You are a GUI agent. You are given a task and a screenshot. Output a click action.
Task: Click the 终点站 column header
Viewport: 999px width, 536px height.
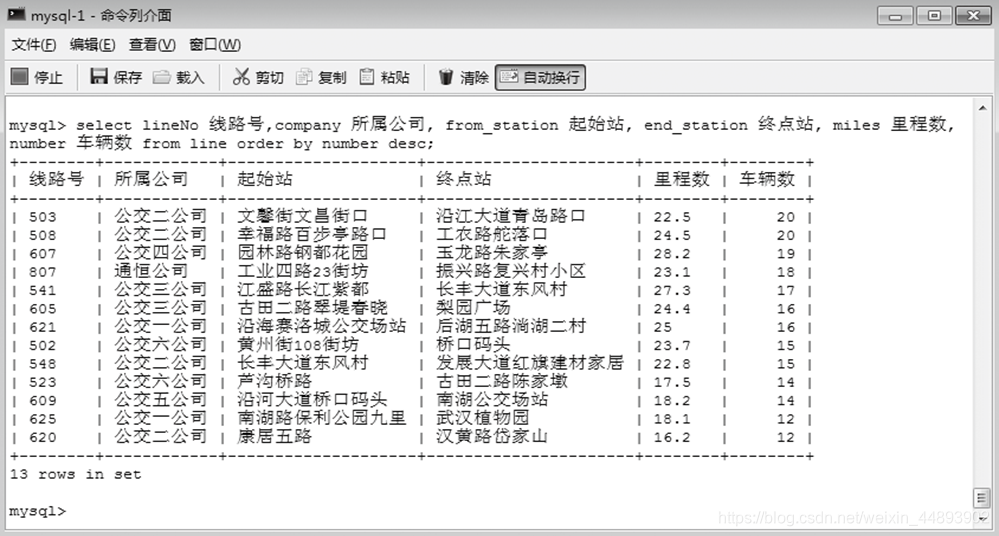464,179
